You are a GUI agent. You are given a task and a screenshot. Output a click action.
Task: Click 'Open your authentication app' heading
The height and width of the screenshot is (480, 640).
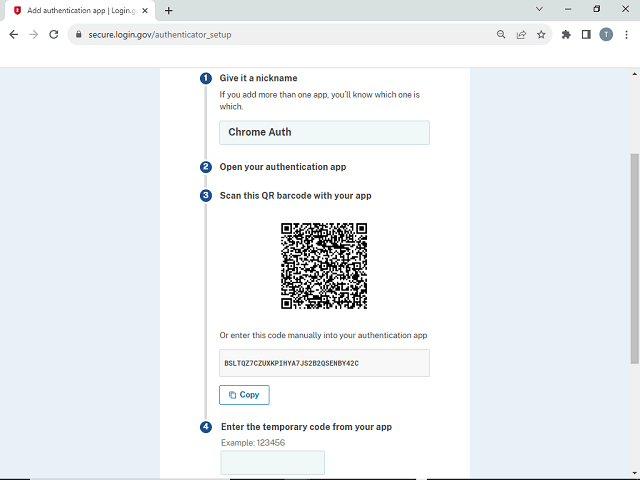point(283,167)
